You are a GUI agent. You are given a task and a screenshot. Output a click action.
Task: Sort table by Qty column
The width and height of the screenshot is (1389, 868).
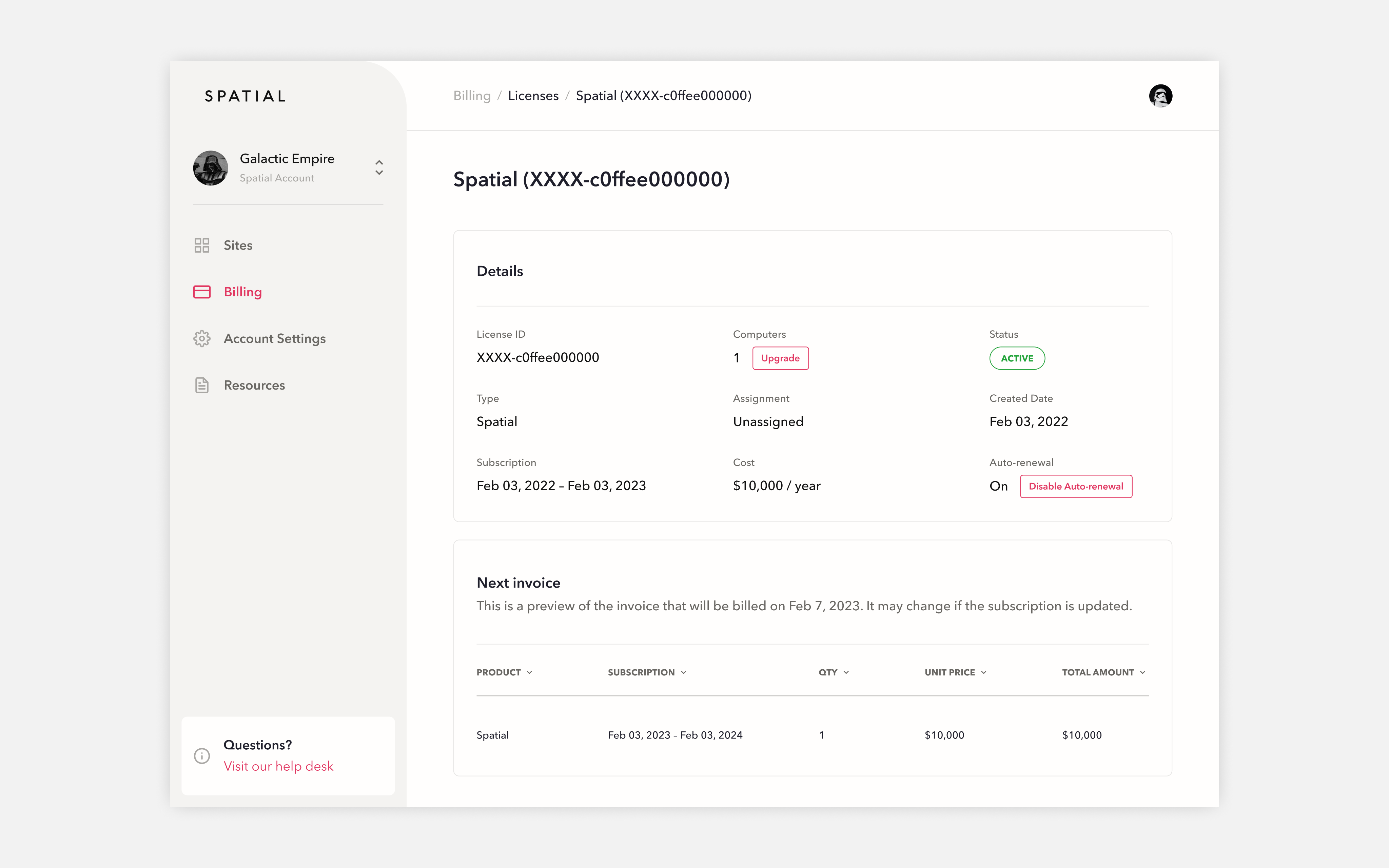[x=833, y=672]
